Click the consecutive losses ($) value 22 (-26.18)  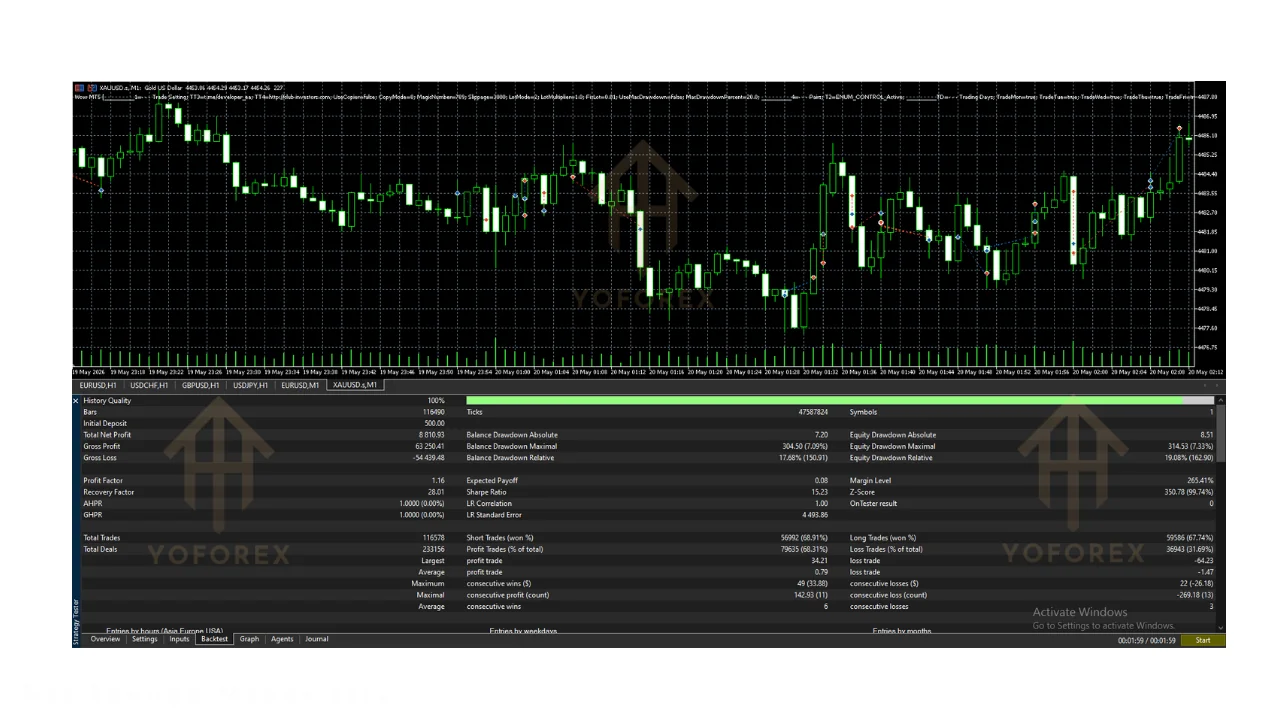tap(1198, 584)
